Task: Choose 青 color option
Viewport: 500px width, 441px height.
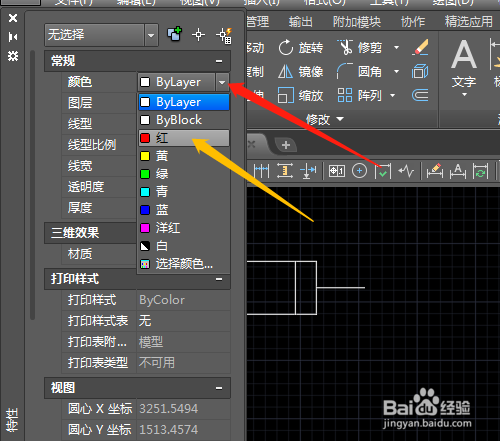Action: [x=184, y=192]
